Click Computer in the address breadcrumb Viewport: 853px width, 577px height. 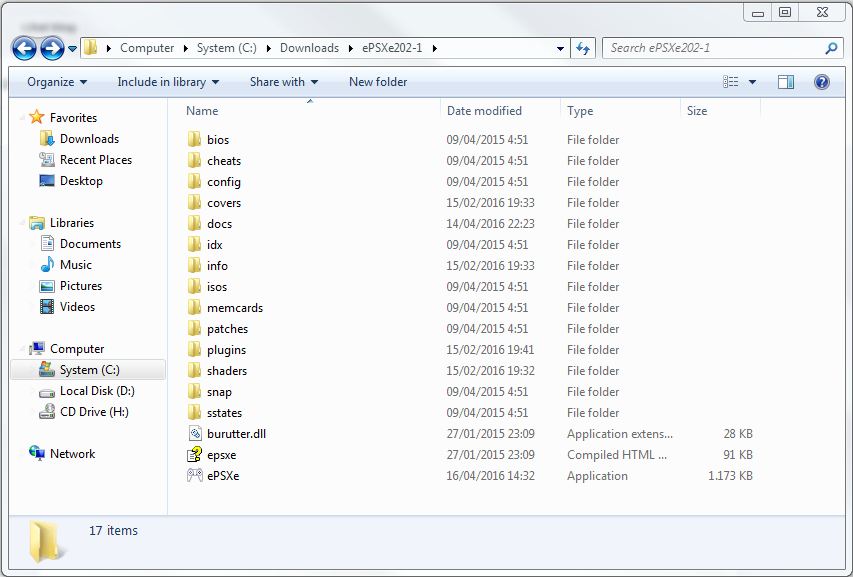pos(147,48)
